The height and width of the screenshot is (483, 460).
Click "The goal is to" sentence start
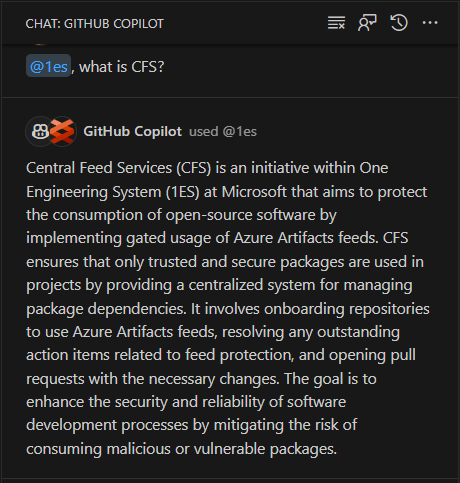(330, 379)
